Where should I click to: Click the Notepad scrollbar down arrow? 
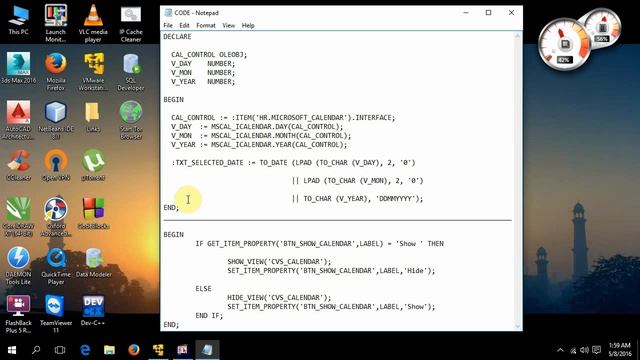(518, 327)
